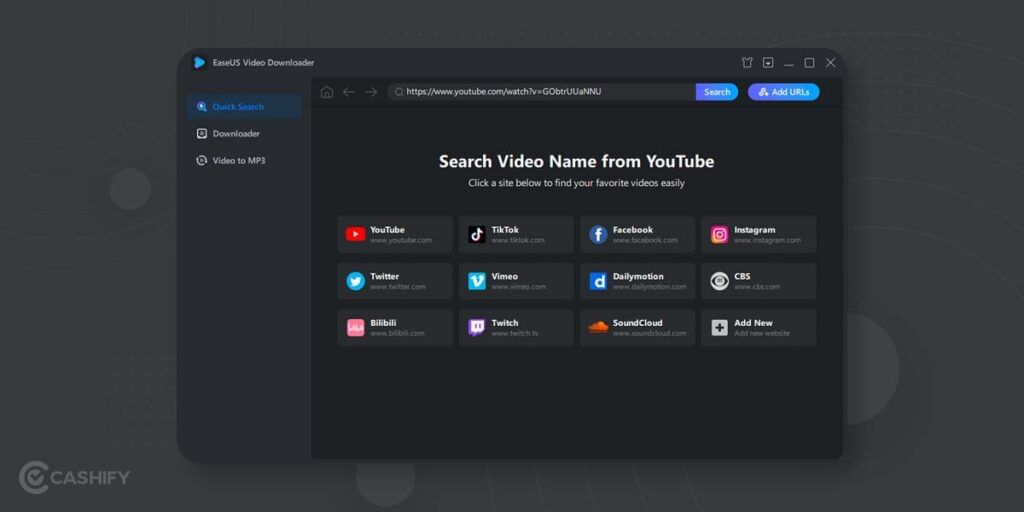Image resolution: width=1024 pixels, height=512 pixels.
Task: Open the Twitter site tile
Action: tap(394, 281)
